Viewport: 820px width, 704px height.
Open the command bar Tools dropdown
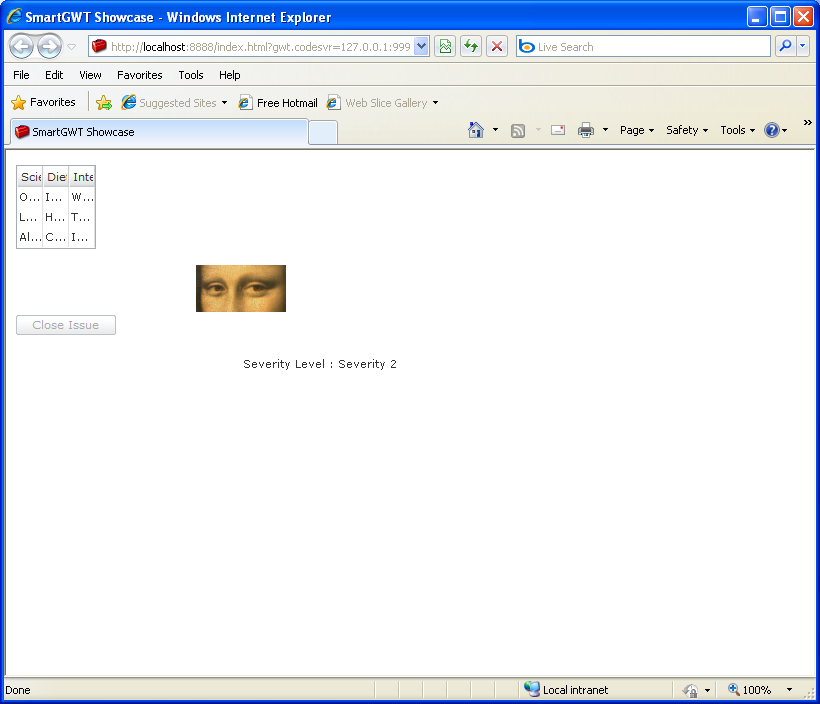point(737,130)
